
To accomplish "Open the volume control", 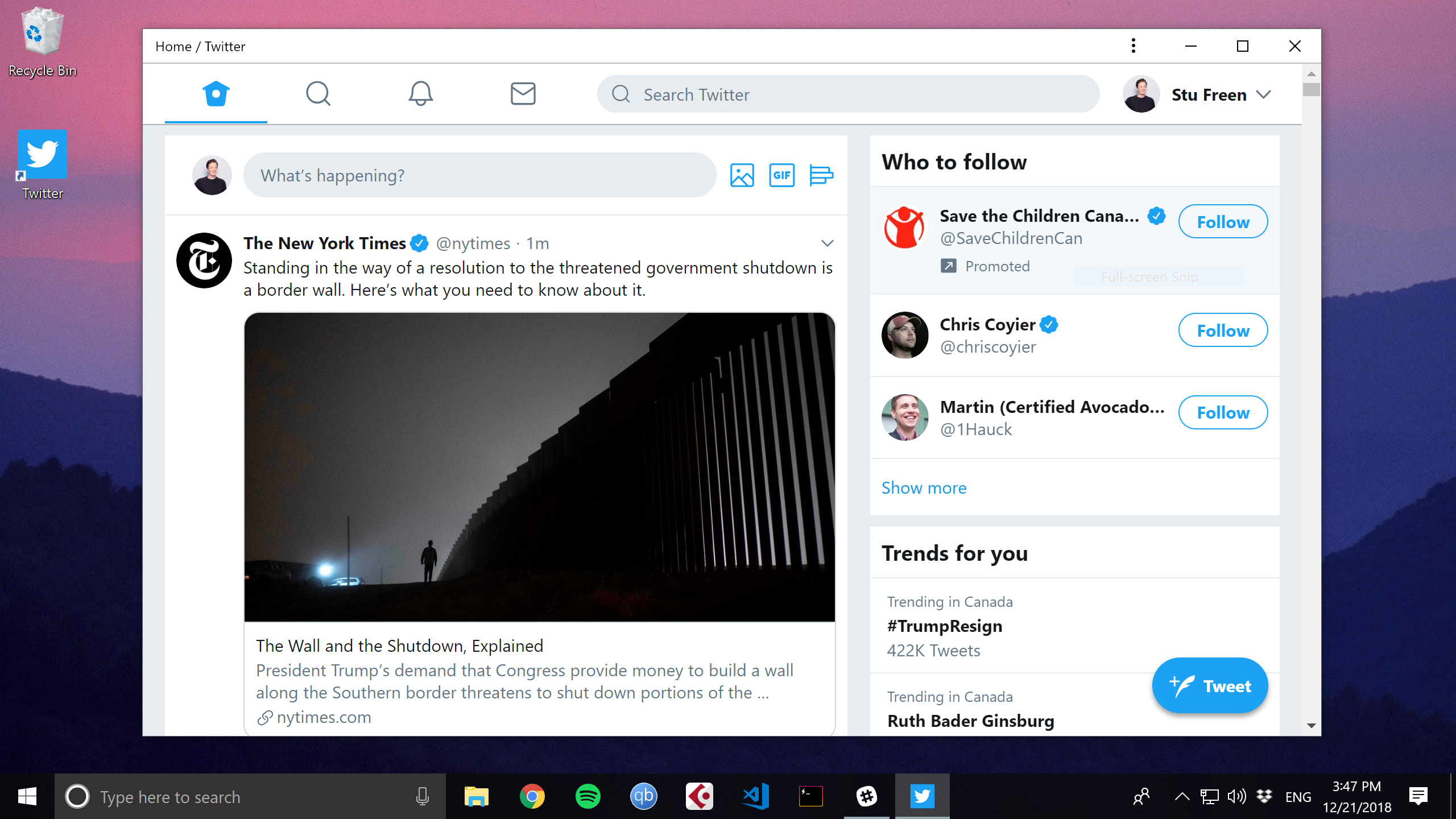I will click(x=1236, y=797).
